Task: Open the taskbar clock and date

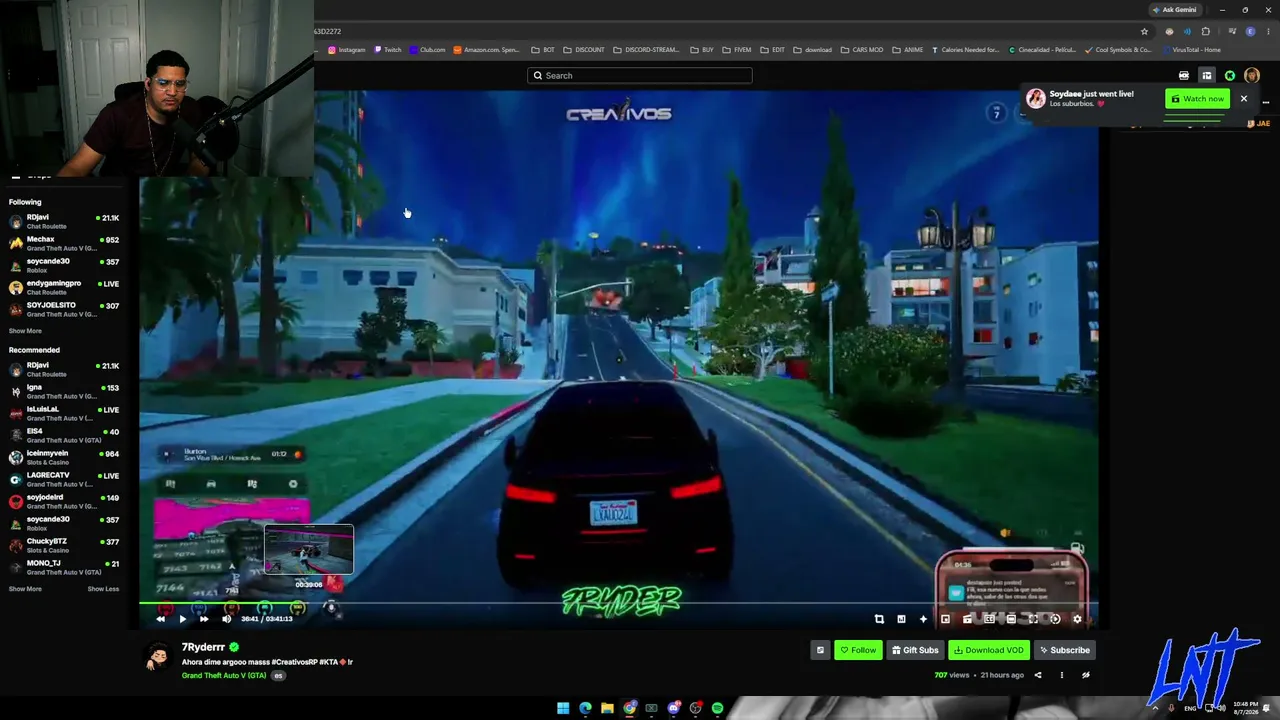Action: [1245, 709]
